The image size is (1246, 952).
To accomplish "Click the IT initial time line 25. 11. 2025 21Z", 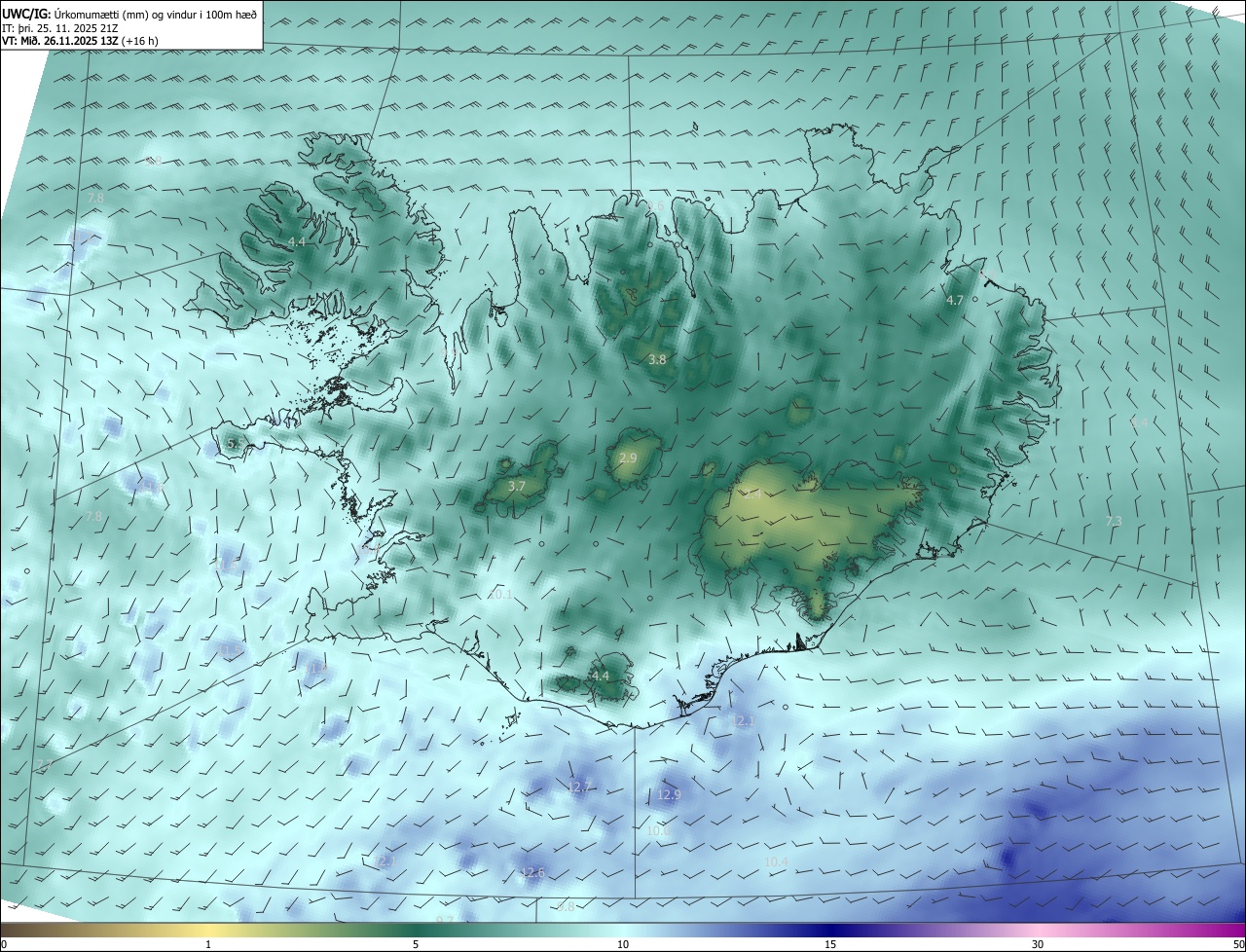I will click(59, 28).
